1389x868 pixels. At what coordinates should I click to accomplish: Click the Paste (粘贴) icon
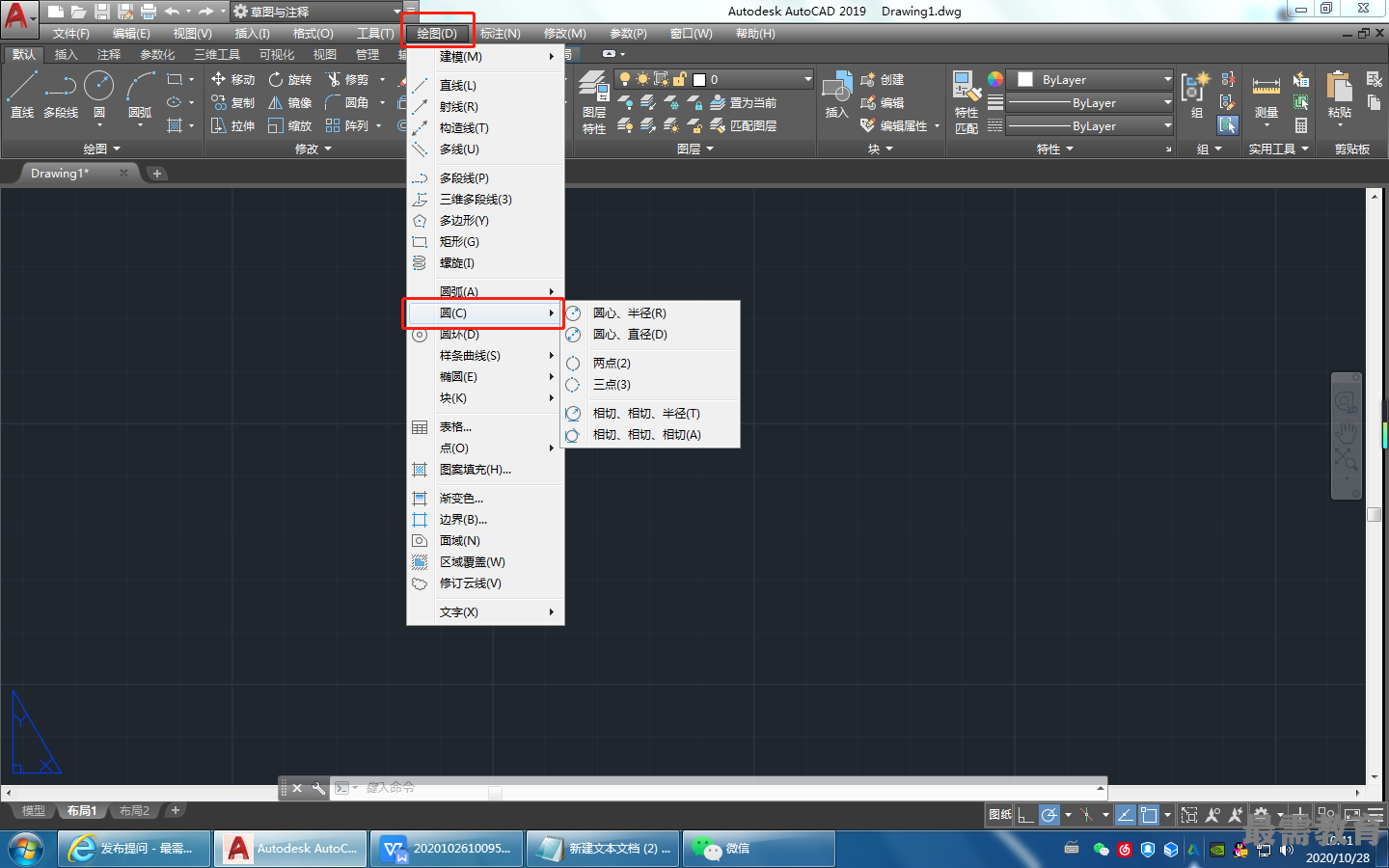[x=1339, y=95]
